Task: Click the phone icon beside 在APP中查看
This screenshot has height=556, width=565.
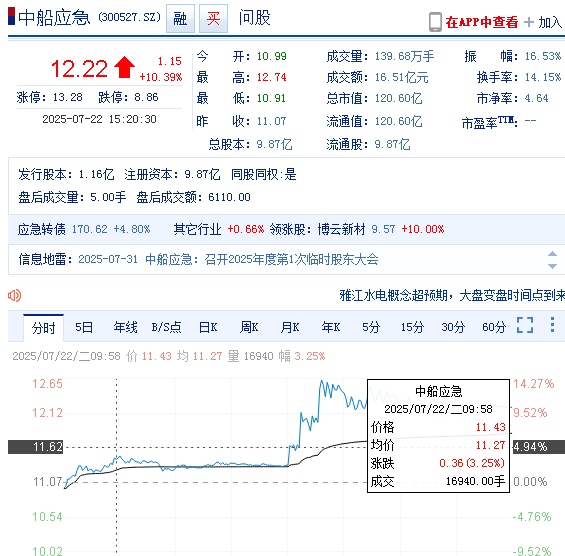Action: 435,22
